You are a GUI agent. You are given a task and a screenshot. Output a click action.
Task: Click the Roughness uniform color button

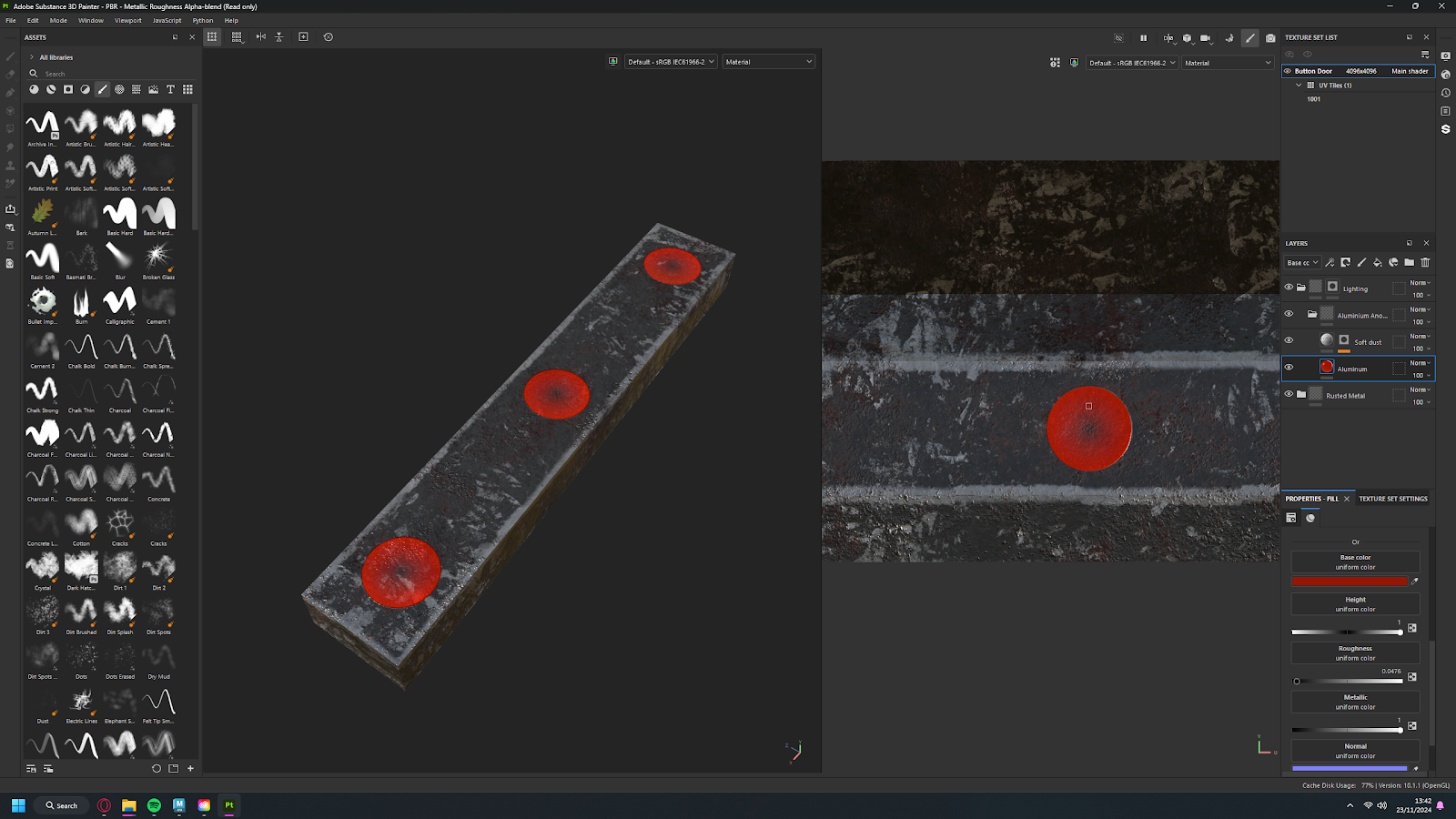point(1355,653)
